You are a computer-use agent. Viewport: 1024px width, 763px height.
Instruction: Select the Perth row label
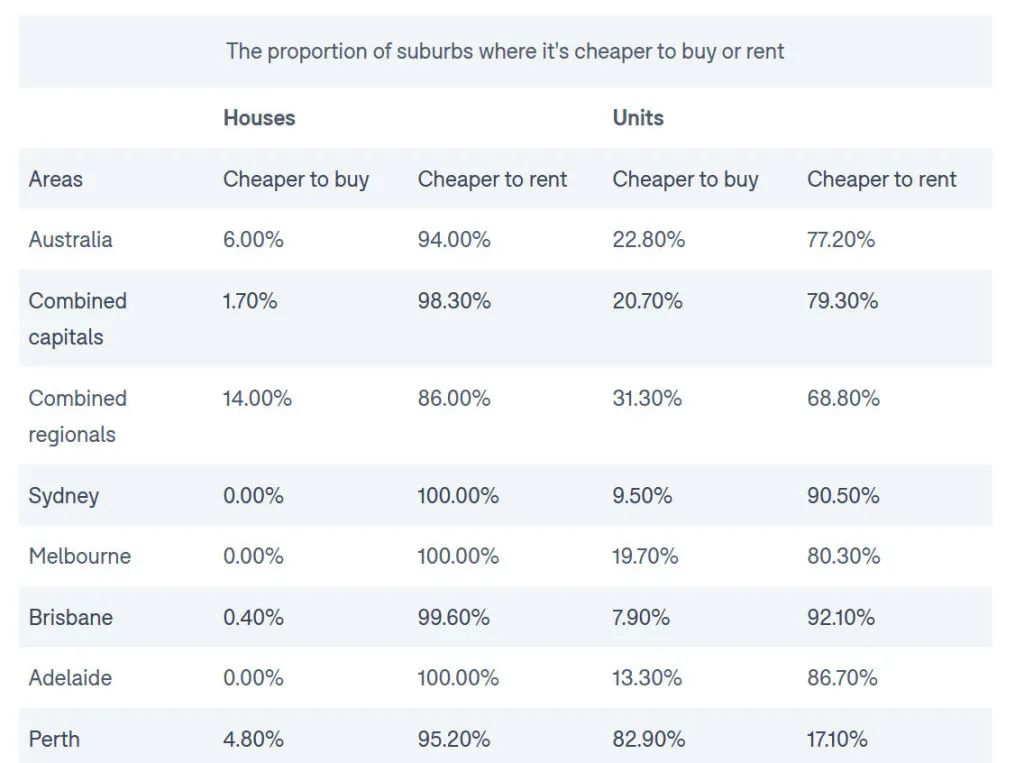(x=54, y=739)
